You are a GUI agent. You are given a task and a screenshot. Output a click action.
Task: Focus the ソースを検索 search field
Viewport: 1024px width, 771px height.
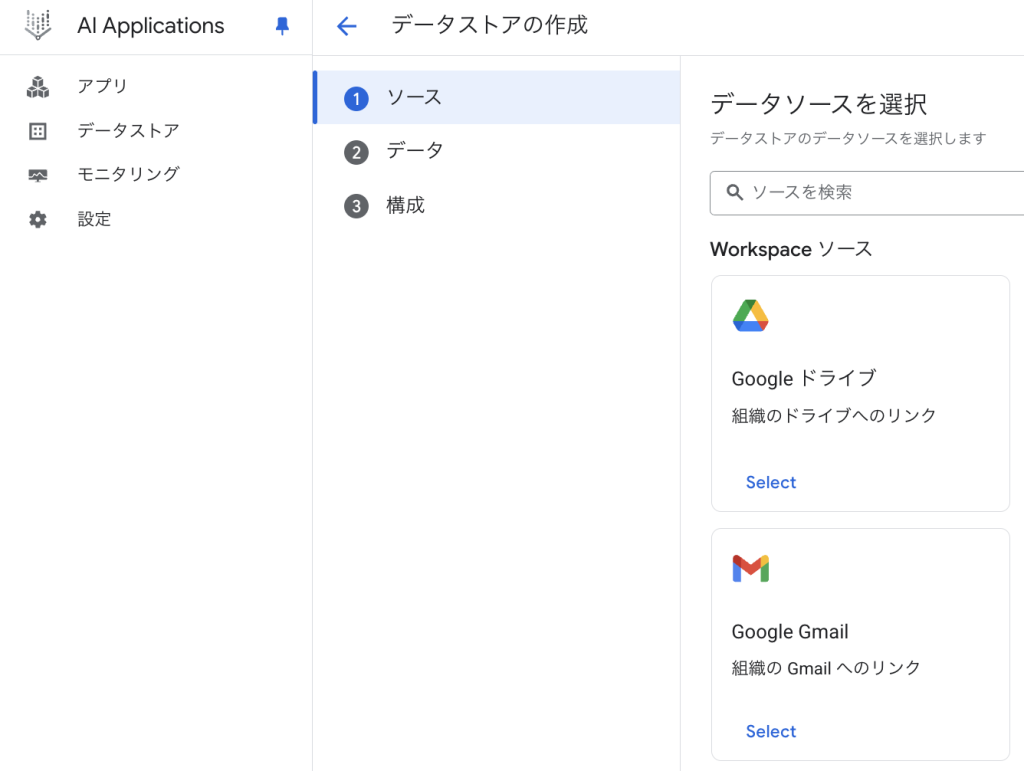tap(880, 192)
